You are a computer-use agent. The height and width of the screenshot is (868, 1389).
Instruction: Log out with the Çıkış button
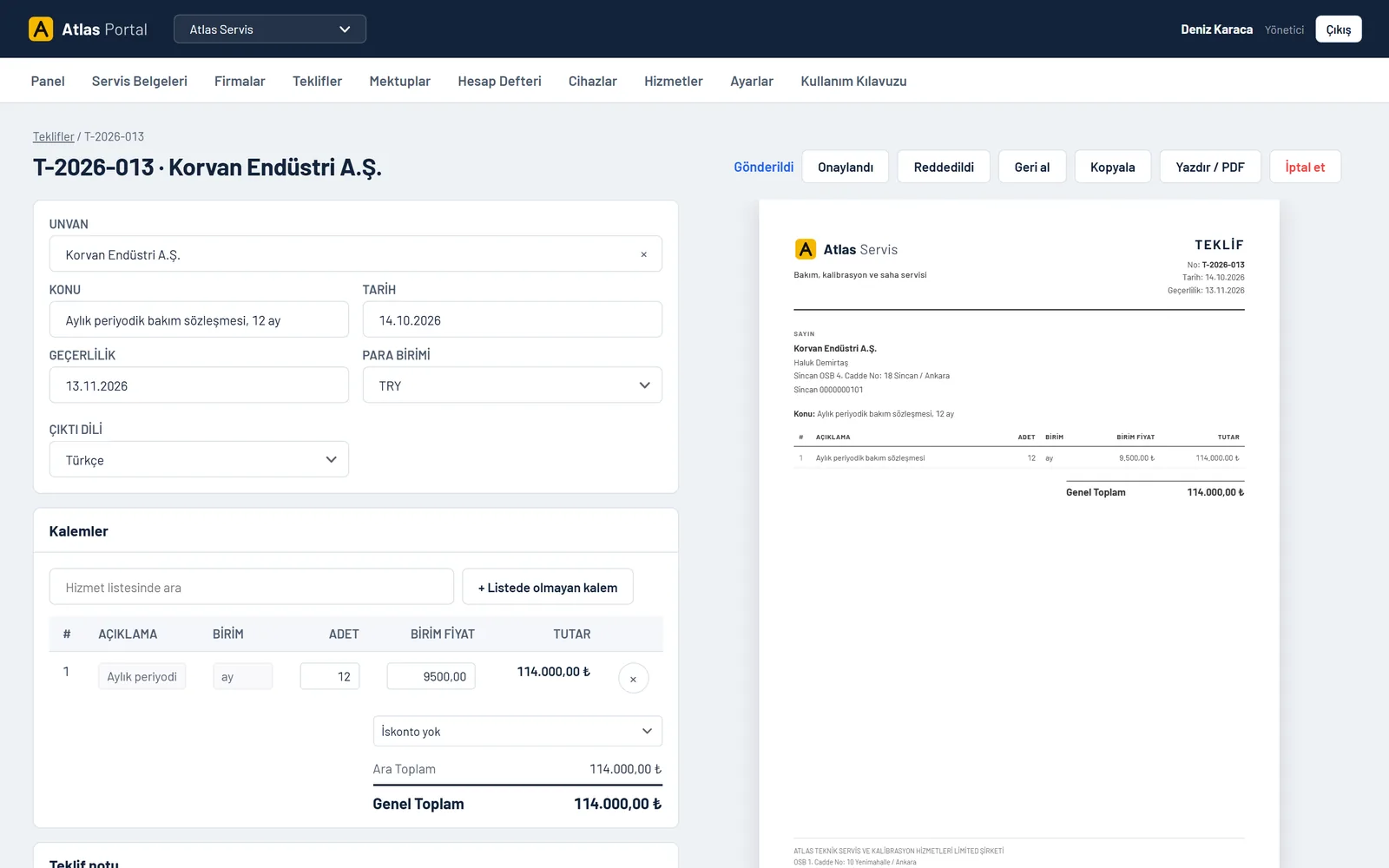(1338, 29)
